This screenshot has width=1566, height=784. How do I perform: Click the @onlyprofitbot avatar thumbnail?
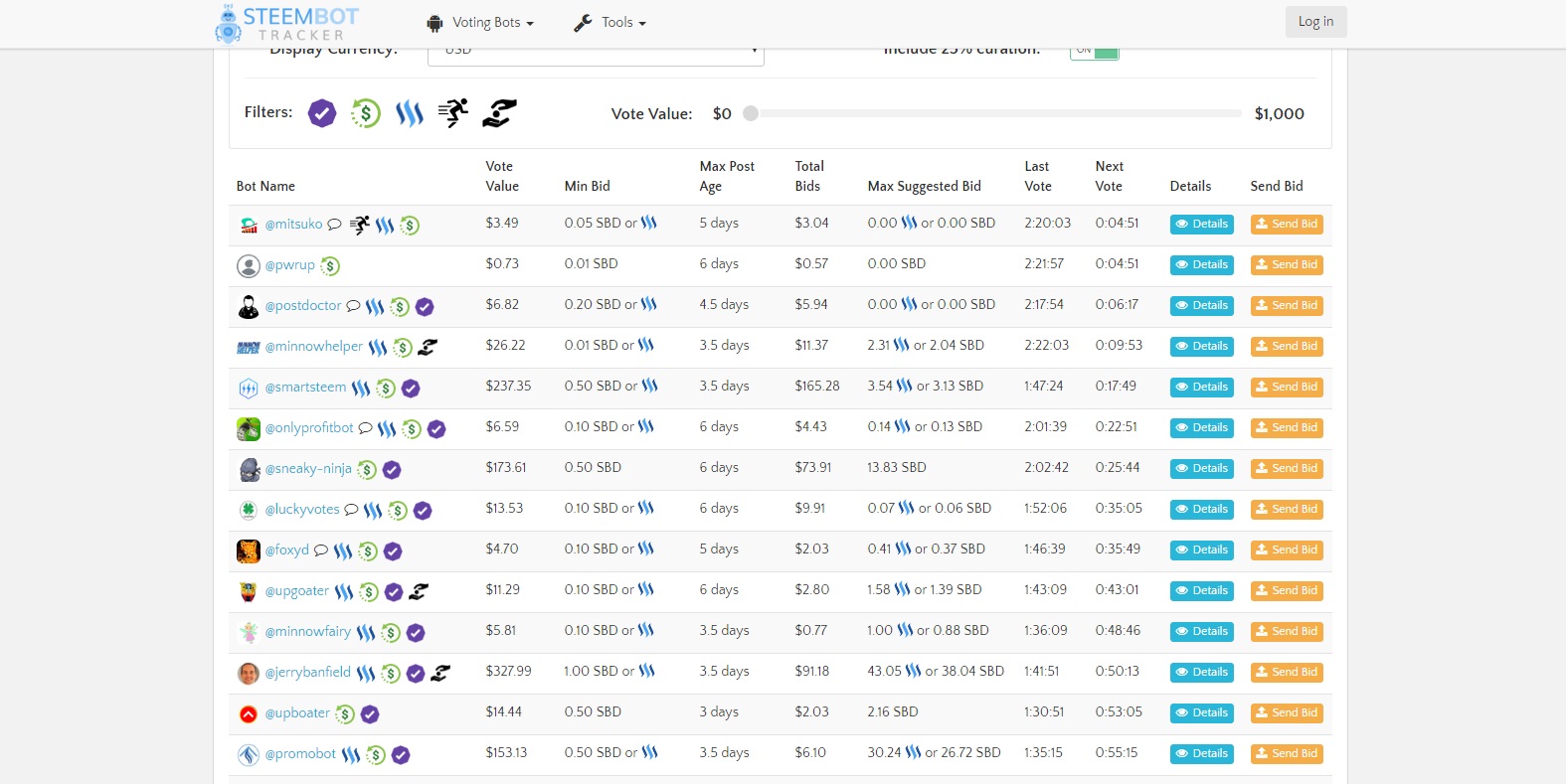click(x=249, y=428)
